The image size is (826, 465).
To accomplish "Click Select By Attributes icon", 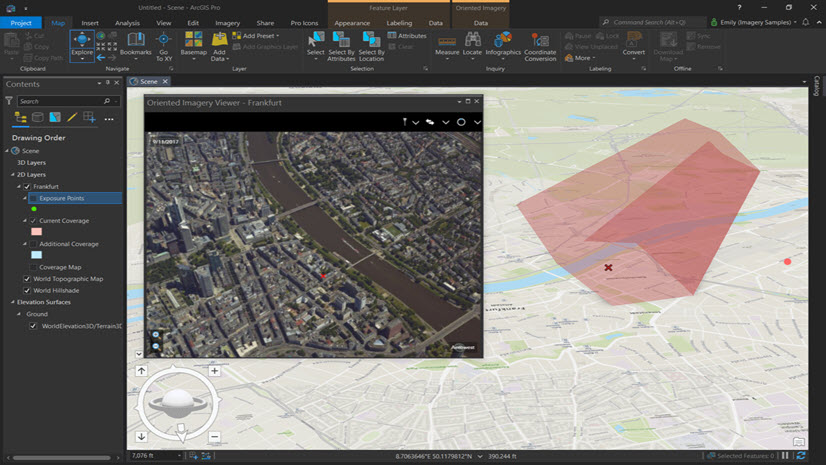I will [x=341, y=40].
